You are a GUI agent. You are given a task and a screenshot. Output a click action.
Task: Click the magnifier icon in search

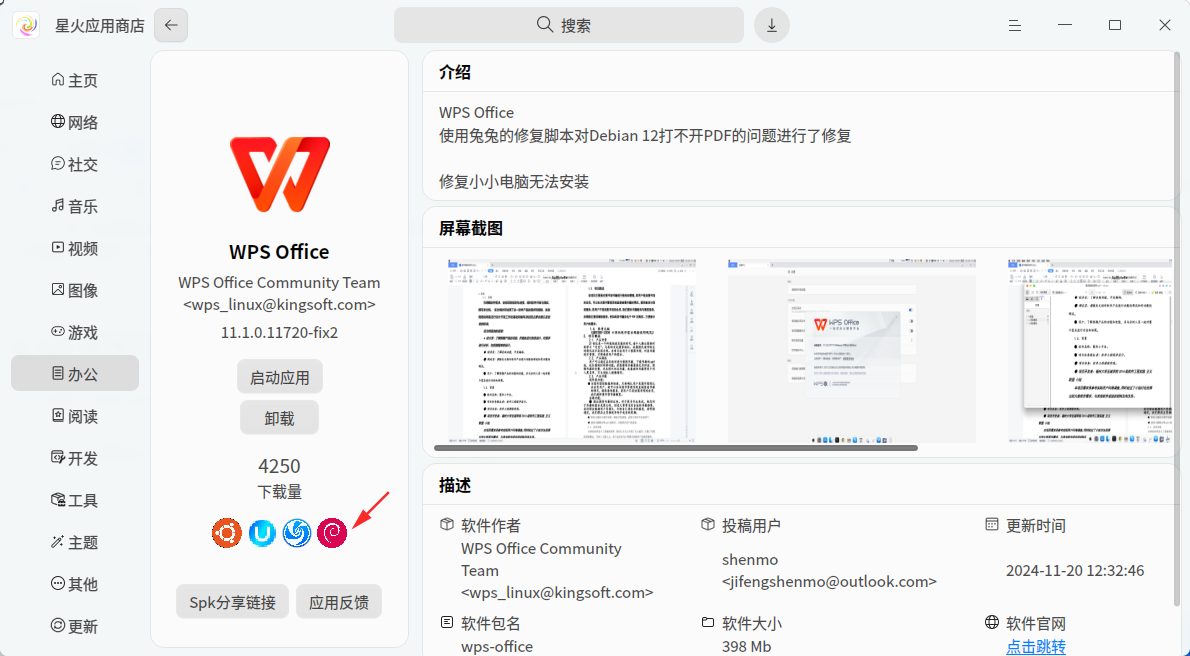click(x=544, y=24)
